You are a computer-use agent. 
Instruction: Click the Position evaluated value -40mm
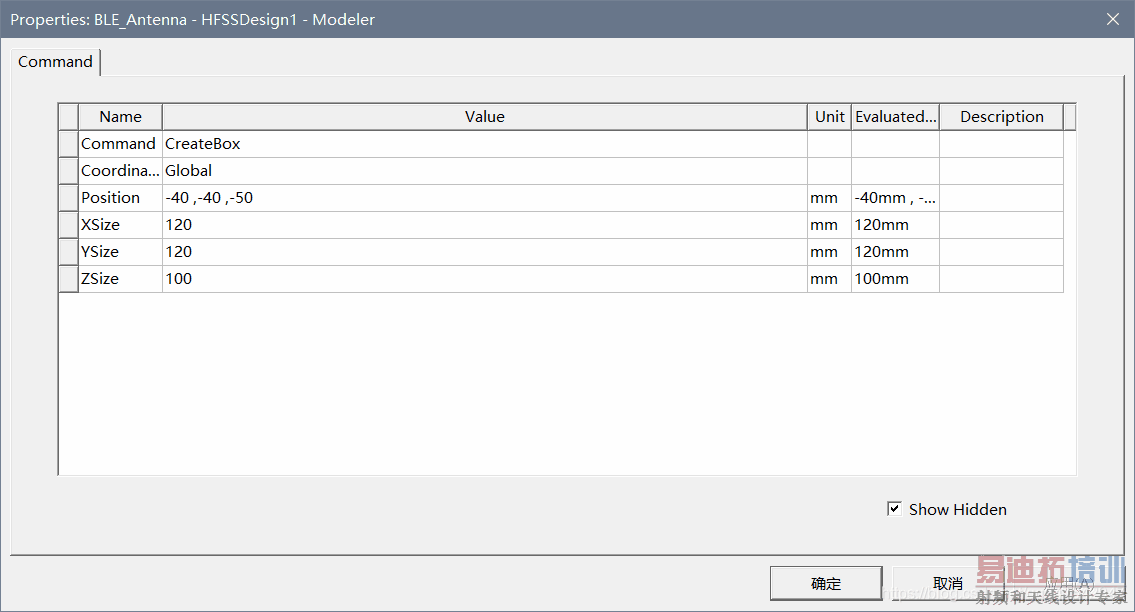point(895,198)
